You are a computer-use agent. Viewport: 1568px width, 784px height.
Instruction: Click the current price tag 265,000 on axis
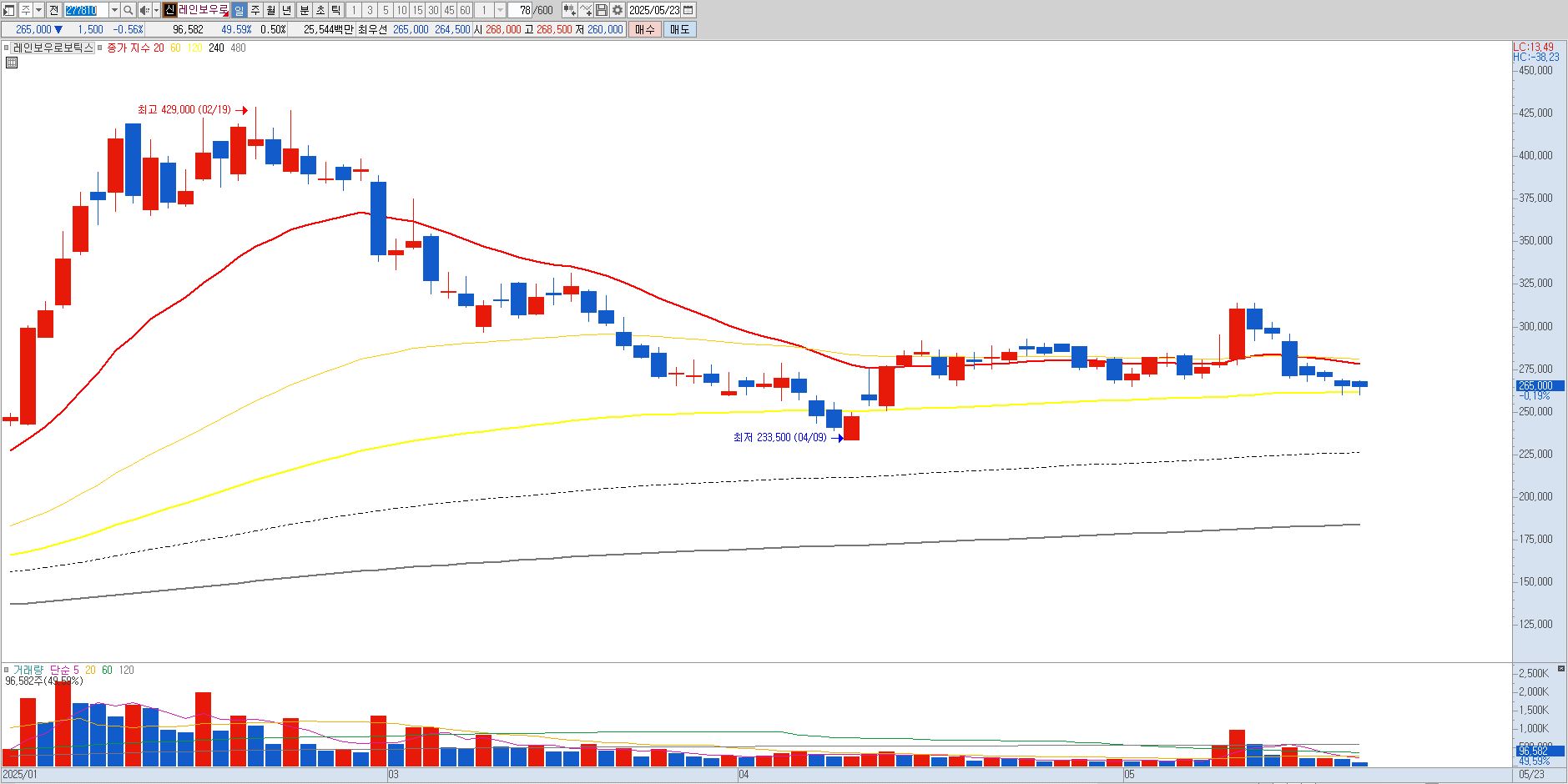pyautogui.click(x=1540, y=385)
